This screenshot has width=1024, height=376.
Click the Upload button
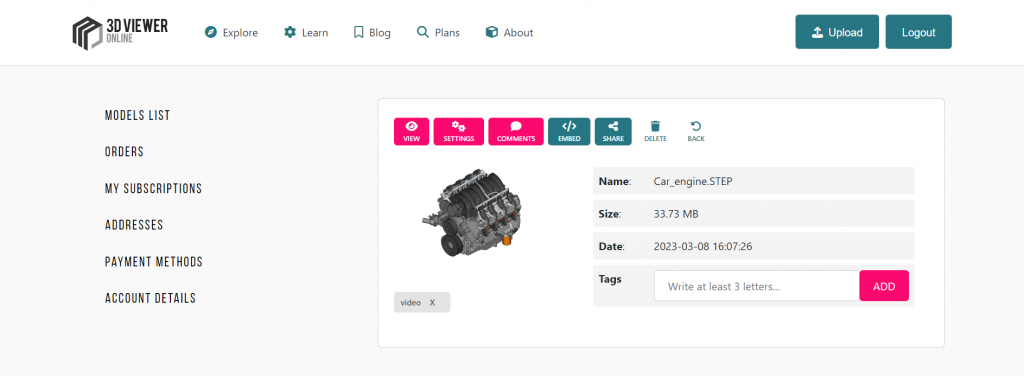click(837, 32)
